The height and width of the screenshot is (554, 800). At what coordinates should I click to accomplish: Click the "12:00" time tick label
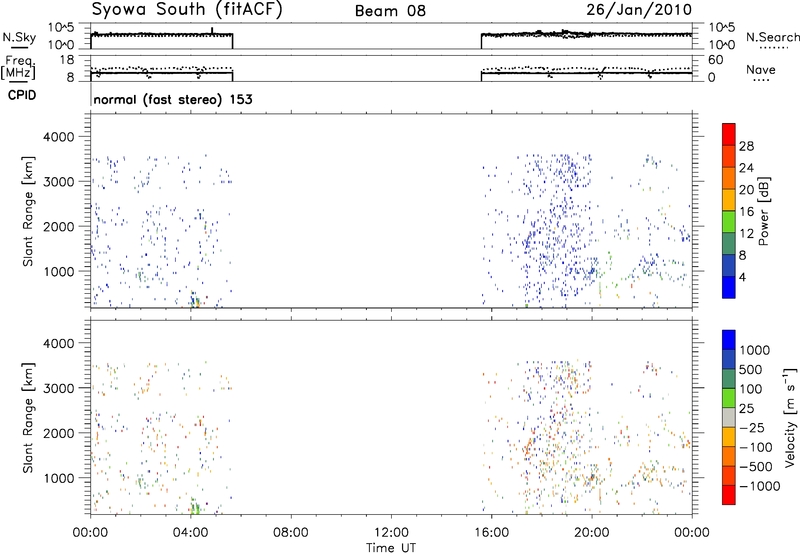coord(391,533)
